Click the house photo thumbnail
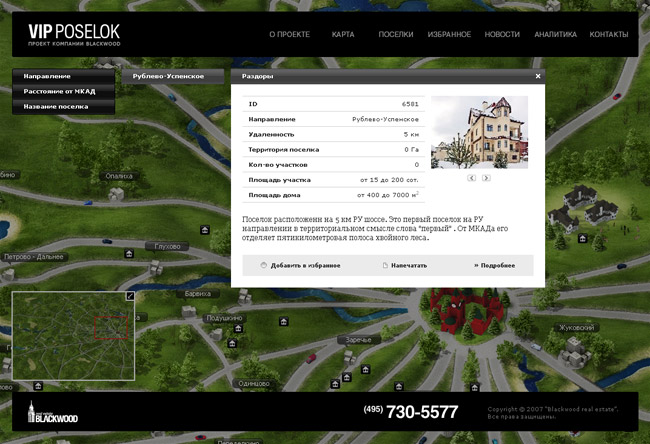 pyautogui.click(x=479, y=132)
